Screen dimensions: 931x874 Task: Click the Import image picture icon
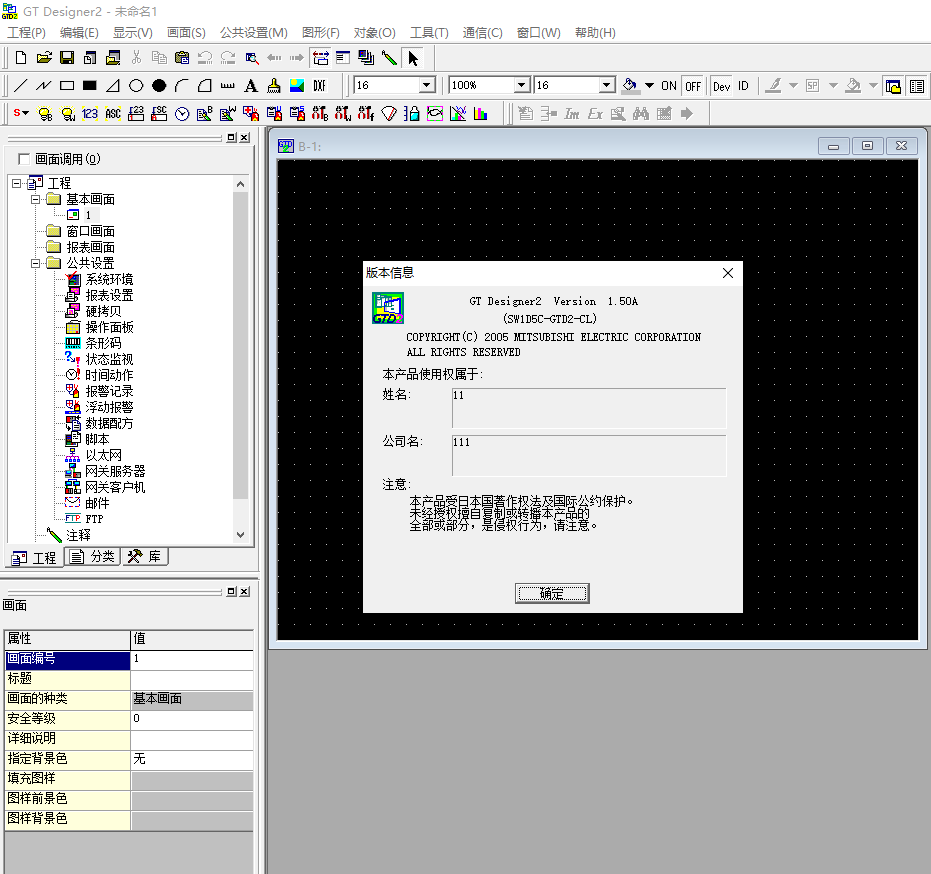(297, 86)
